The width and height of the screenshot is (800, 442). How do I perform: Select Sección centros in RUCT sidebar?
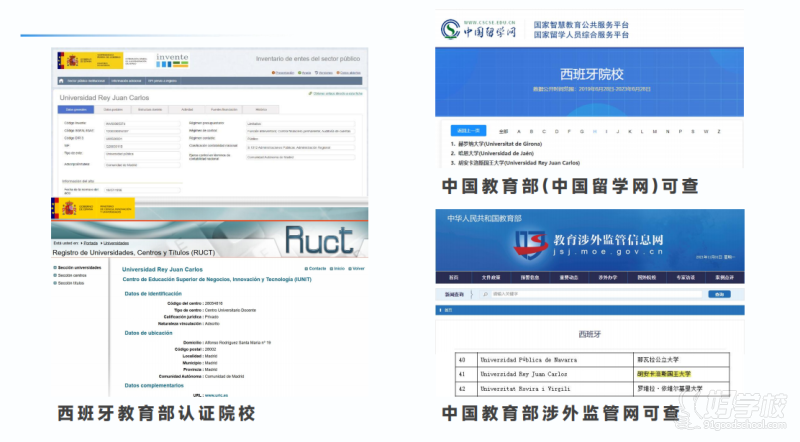76,276
